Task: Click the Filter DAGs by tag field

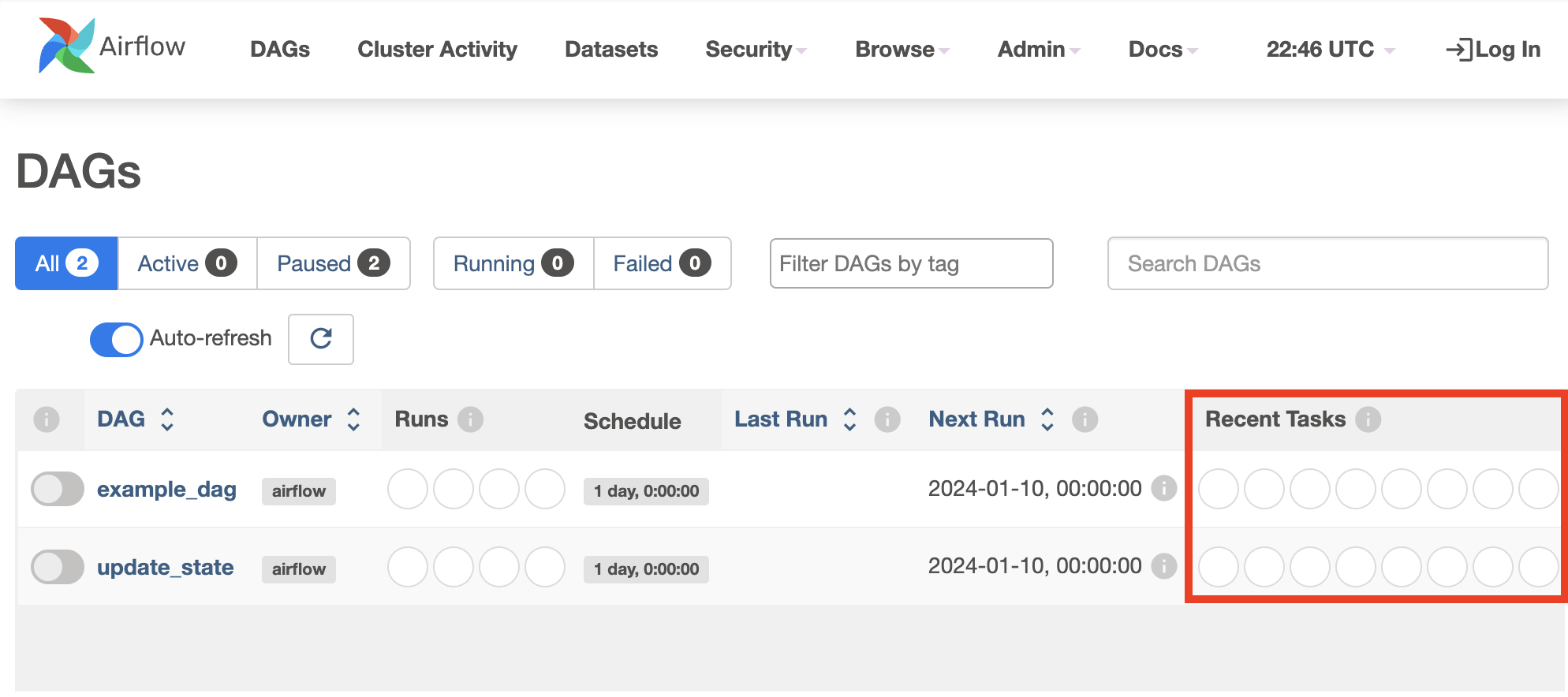Action: click(912, 263)
